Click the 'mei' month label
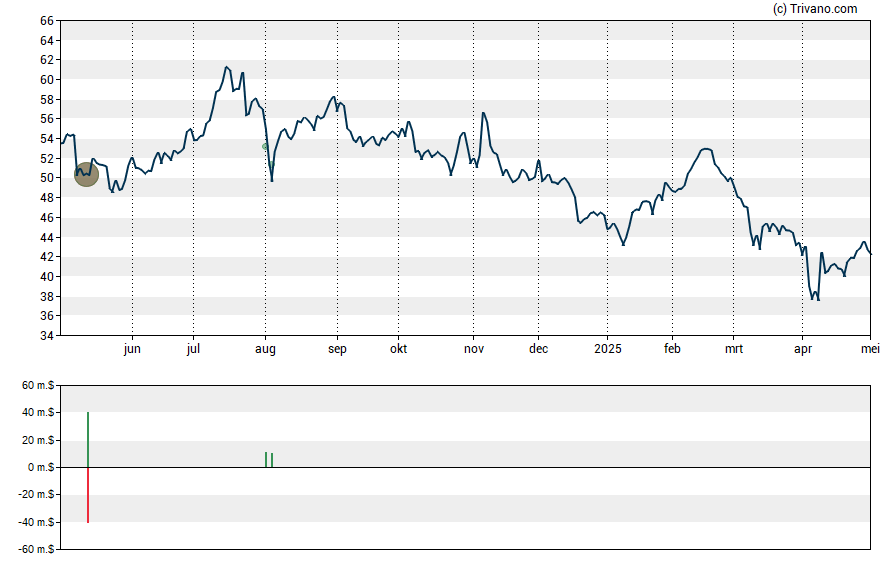Screen dimensions: 888x565 point(870,349)
